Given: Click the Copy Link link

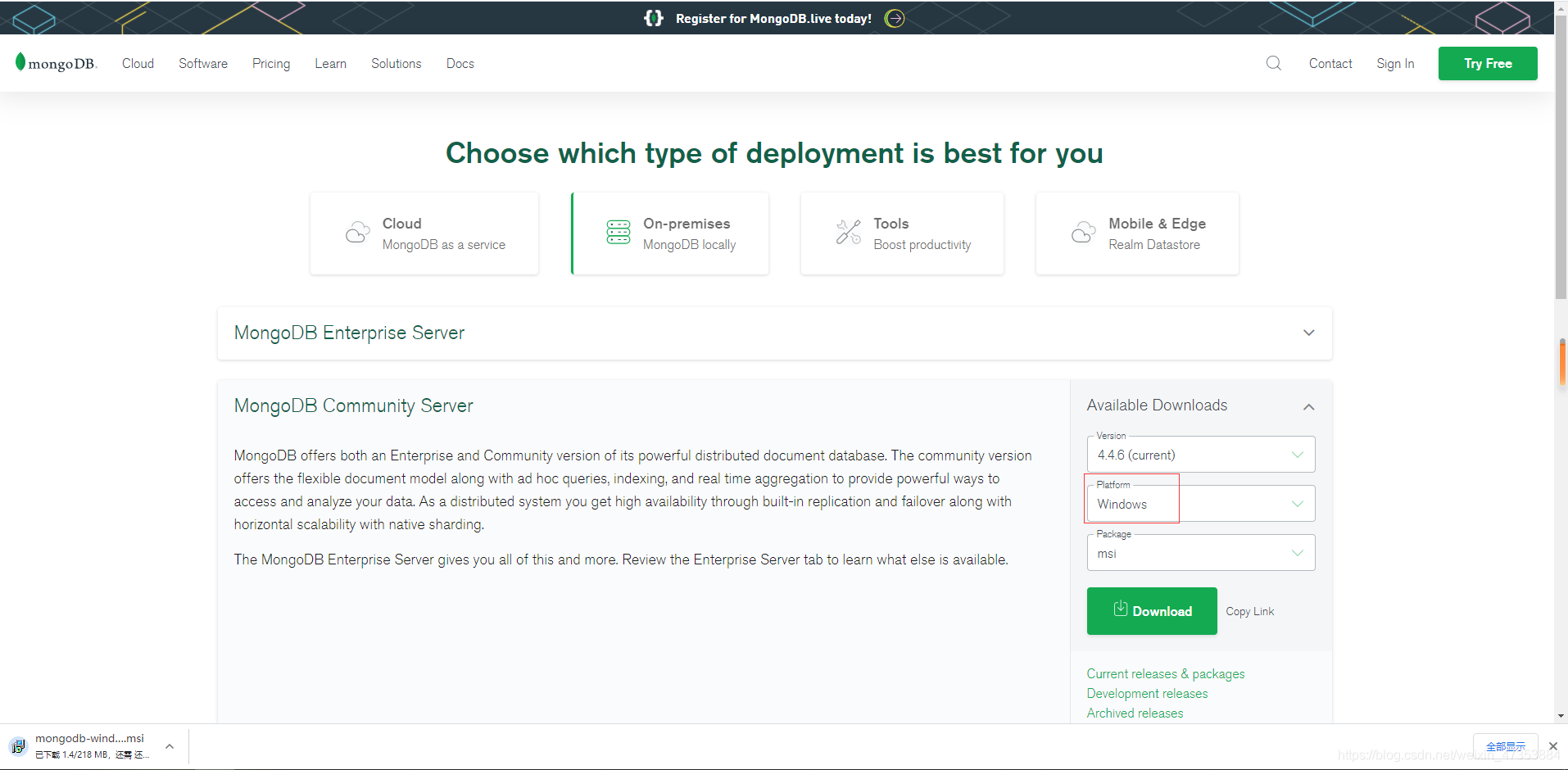Looking at the screenshot, I should click(1250, 611).
